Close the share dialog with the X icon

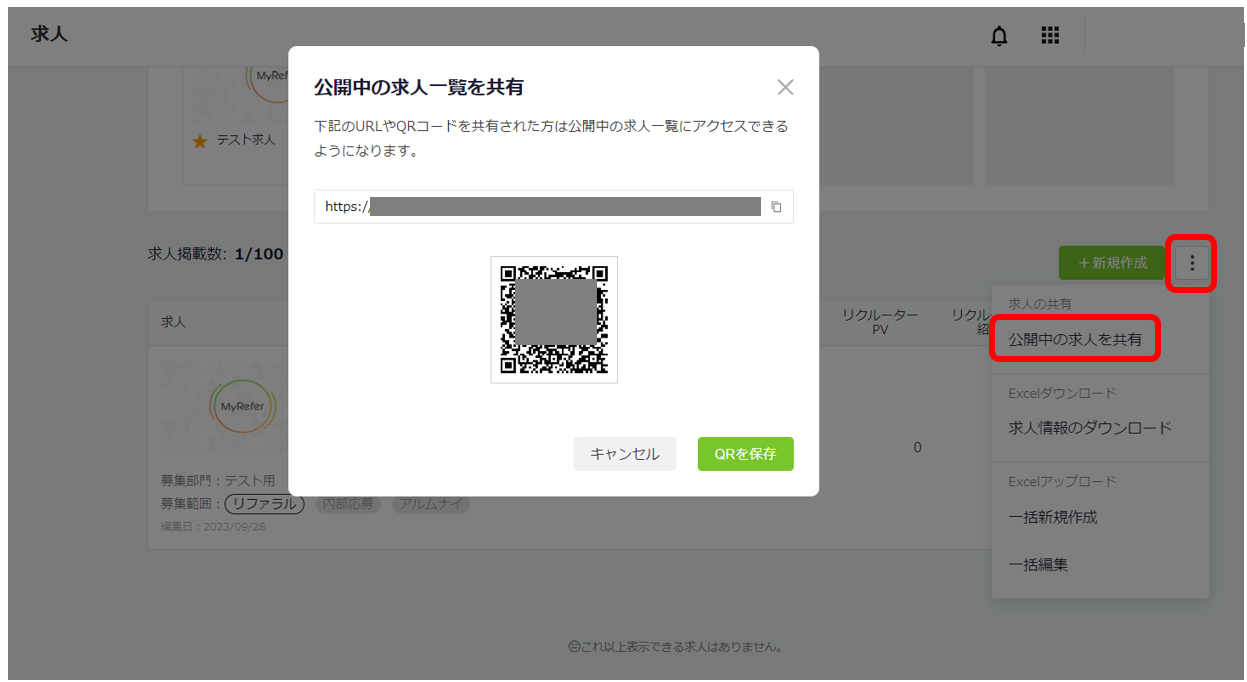point(786,87)
